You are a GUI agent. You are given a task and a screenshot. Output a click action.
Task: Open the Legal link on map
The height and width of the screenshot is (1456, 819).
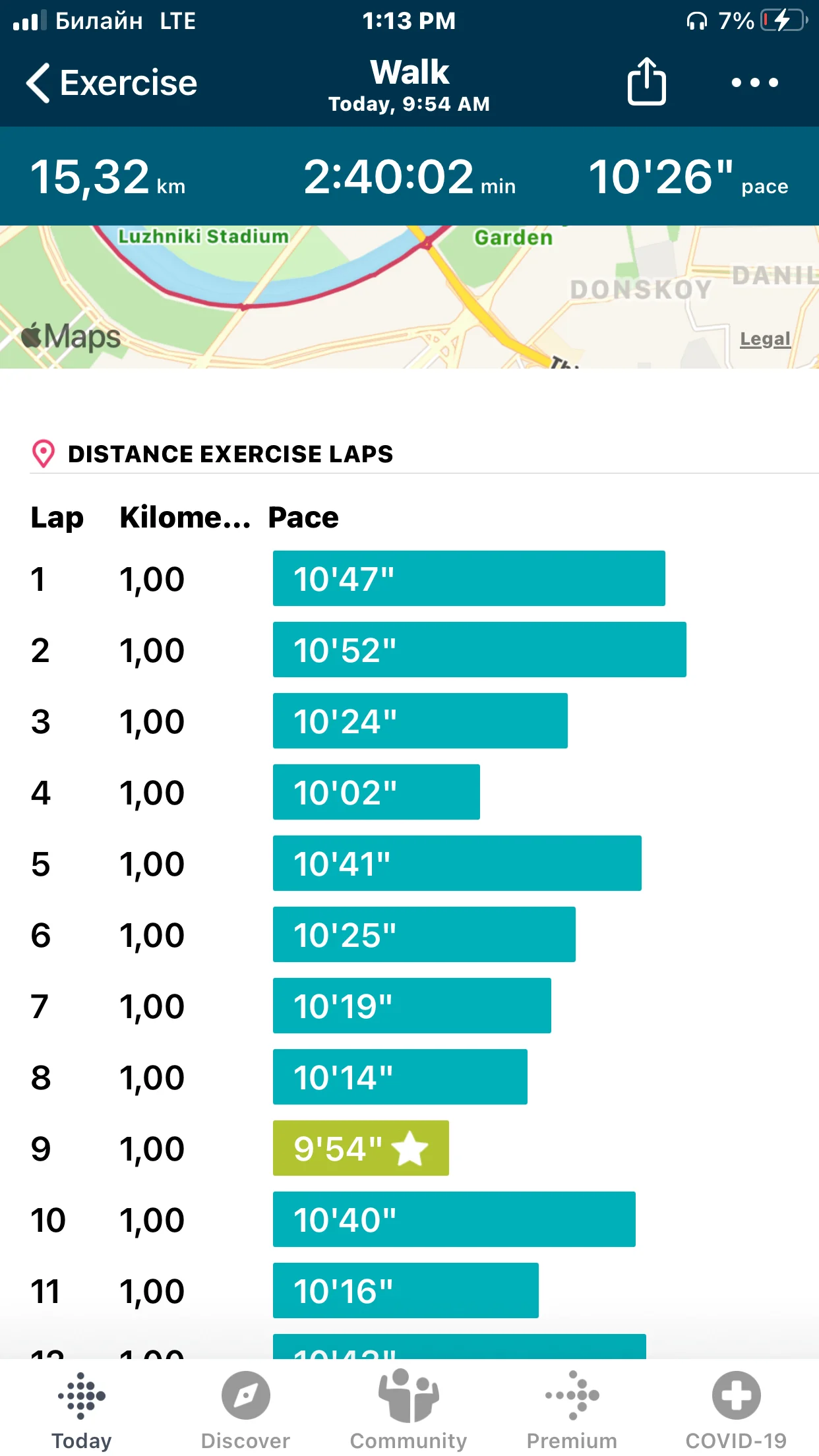pos(765,339)
